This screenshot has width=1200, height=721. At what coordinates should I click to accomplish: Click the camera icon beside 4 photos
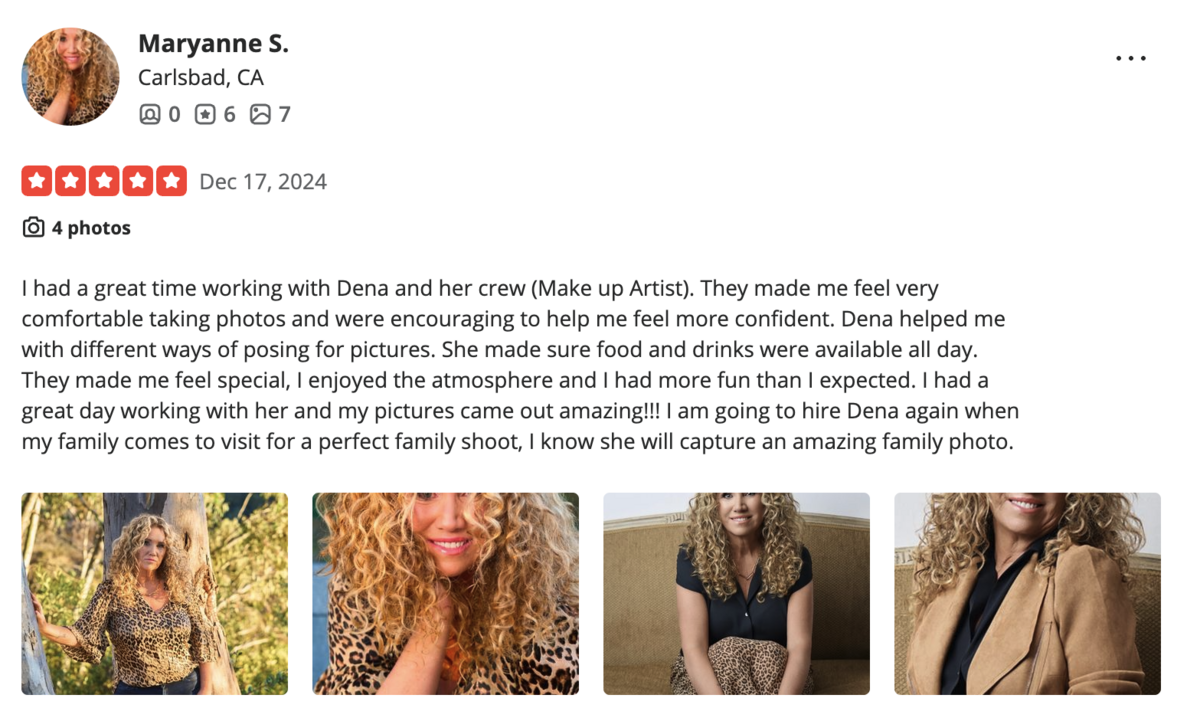[x=33, y=228]
